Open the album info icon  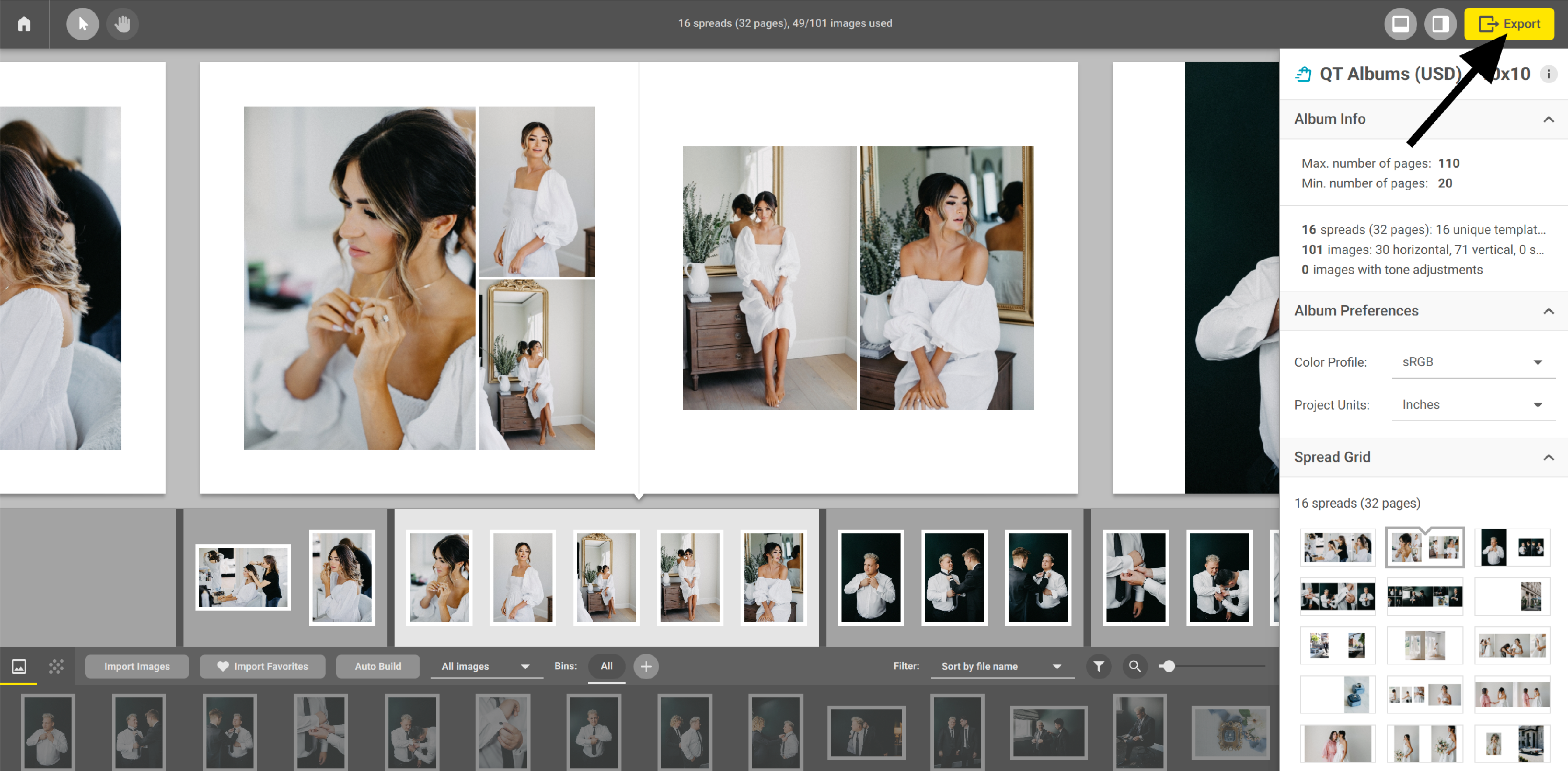tap(1548, 74)
